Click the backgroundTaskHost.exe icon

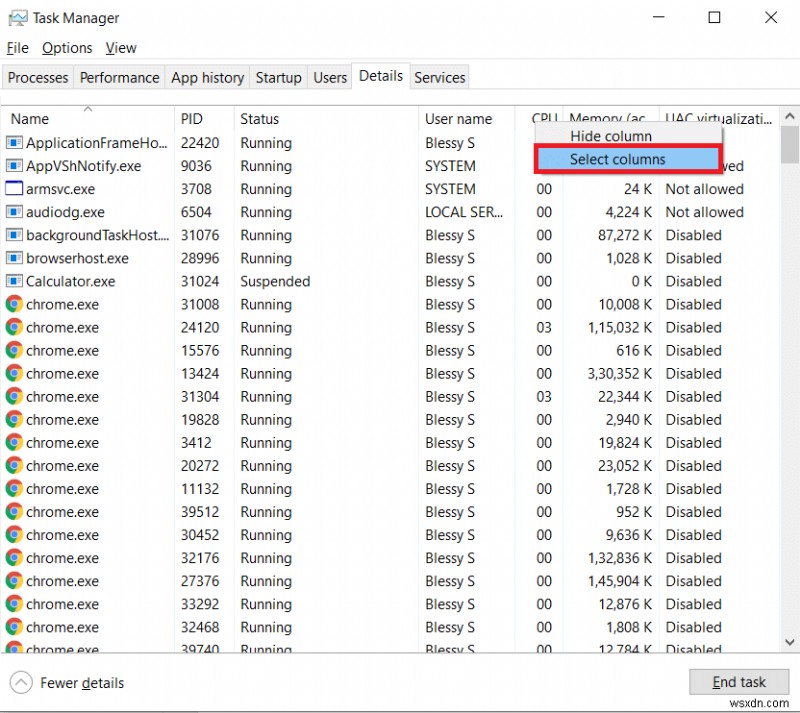tap(13, 235)
